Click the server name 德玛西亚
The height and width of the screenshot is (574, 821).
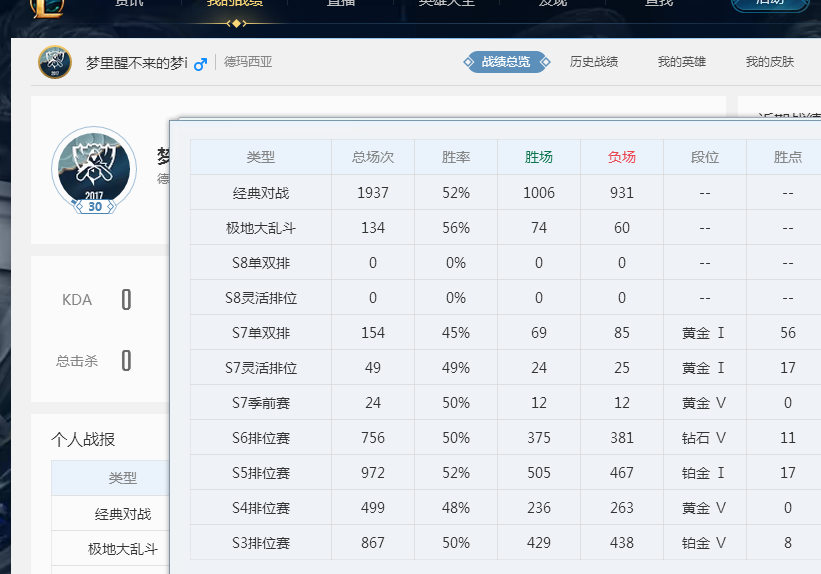[248, 62]
